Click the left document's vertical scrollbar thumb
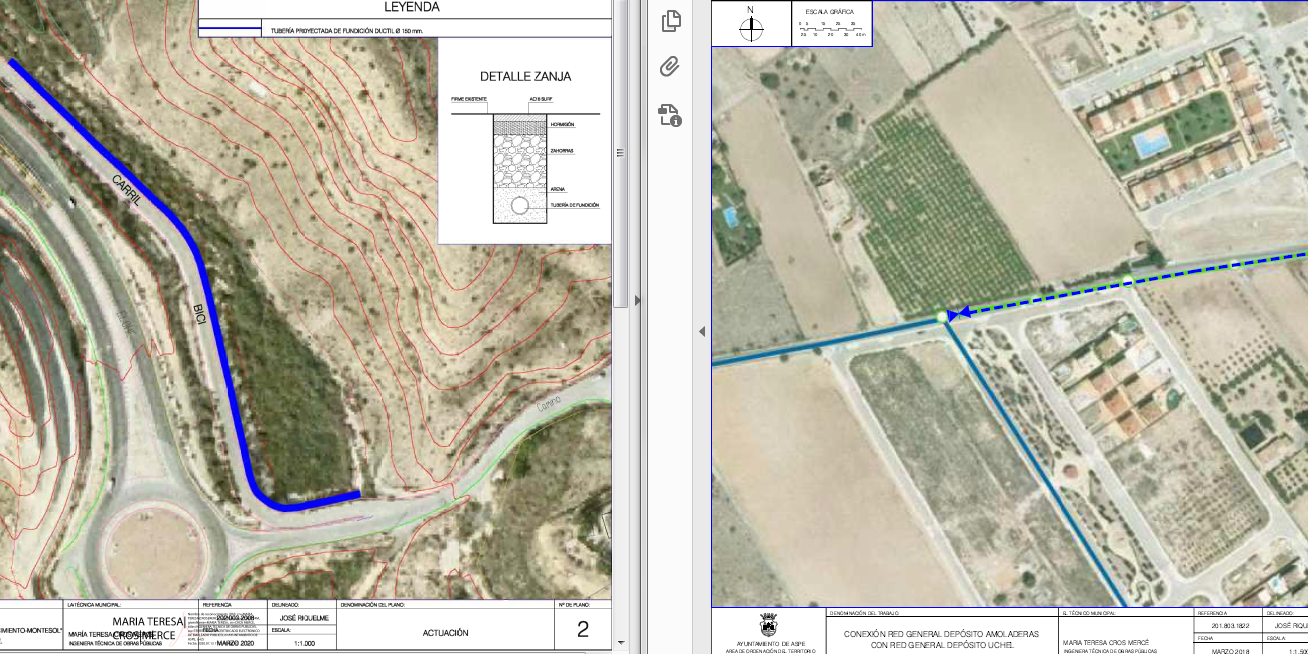 (620, 150)
